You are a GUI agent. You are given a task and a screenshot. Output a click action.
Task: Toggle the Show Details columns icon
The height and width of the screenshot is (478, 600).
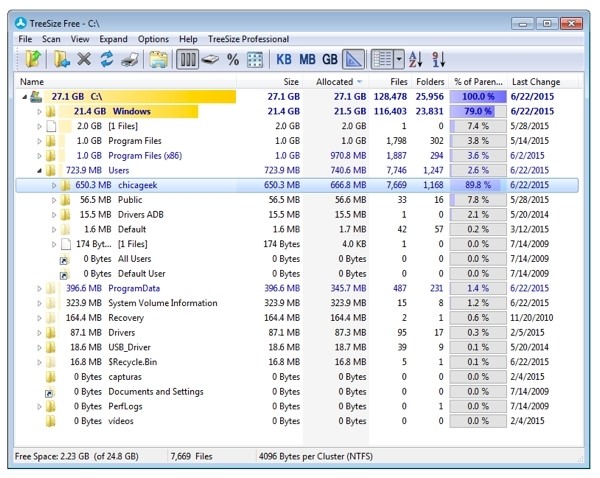(x=188, y=60)
